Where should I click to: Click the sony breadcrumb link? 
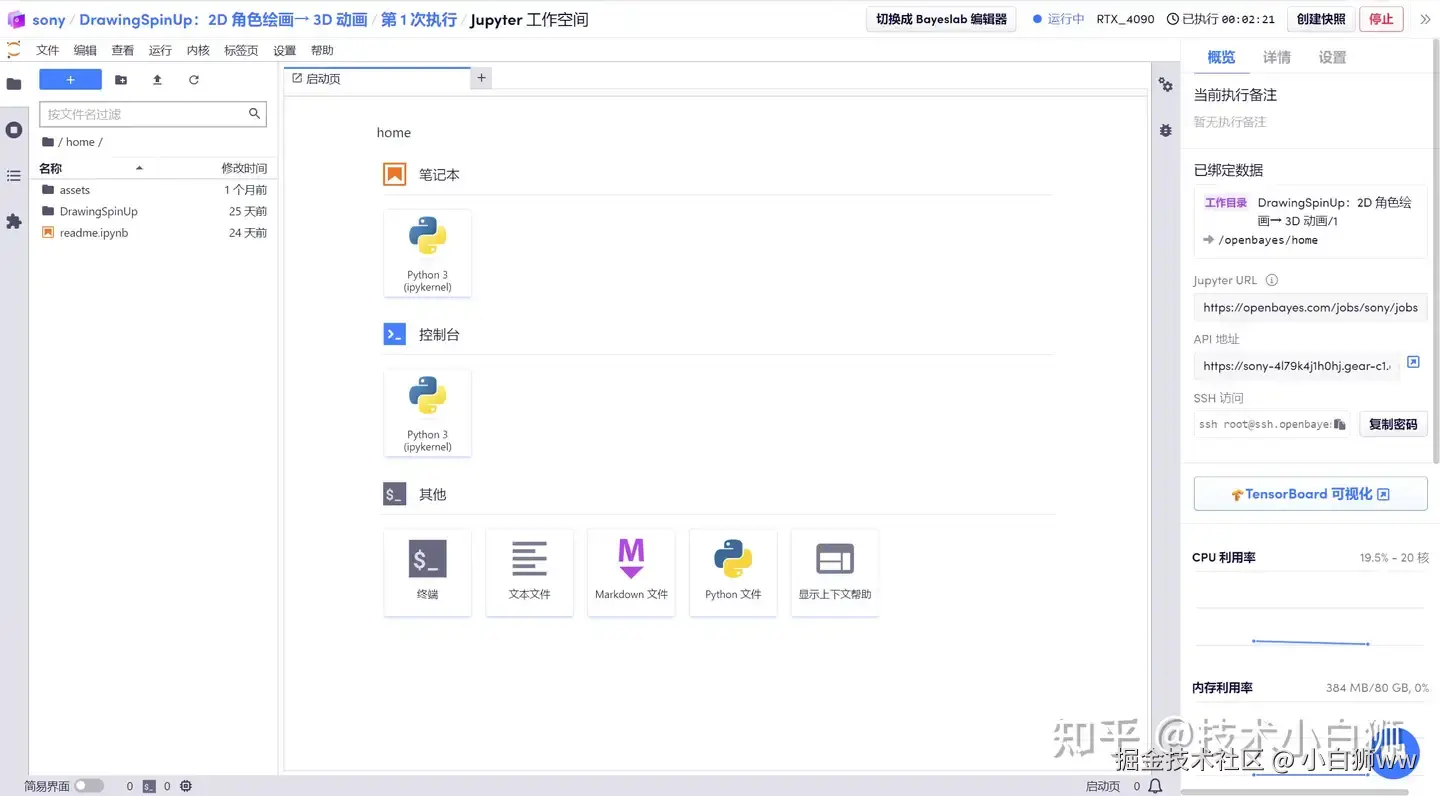click(x=49, y=20)
